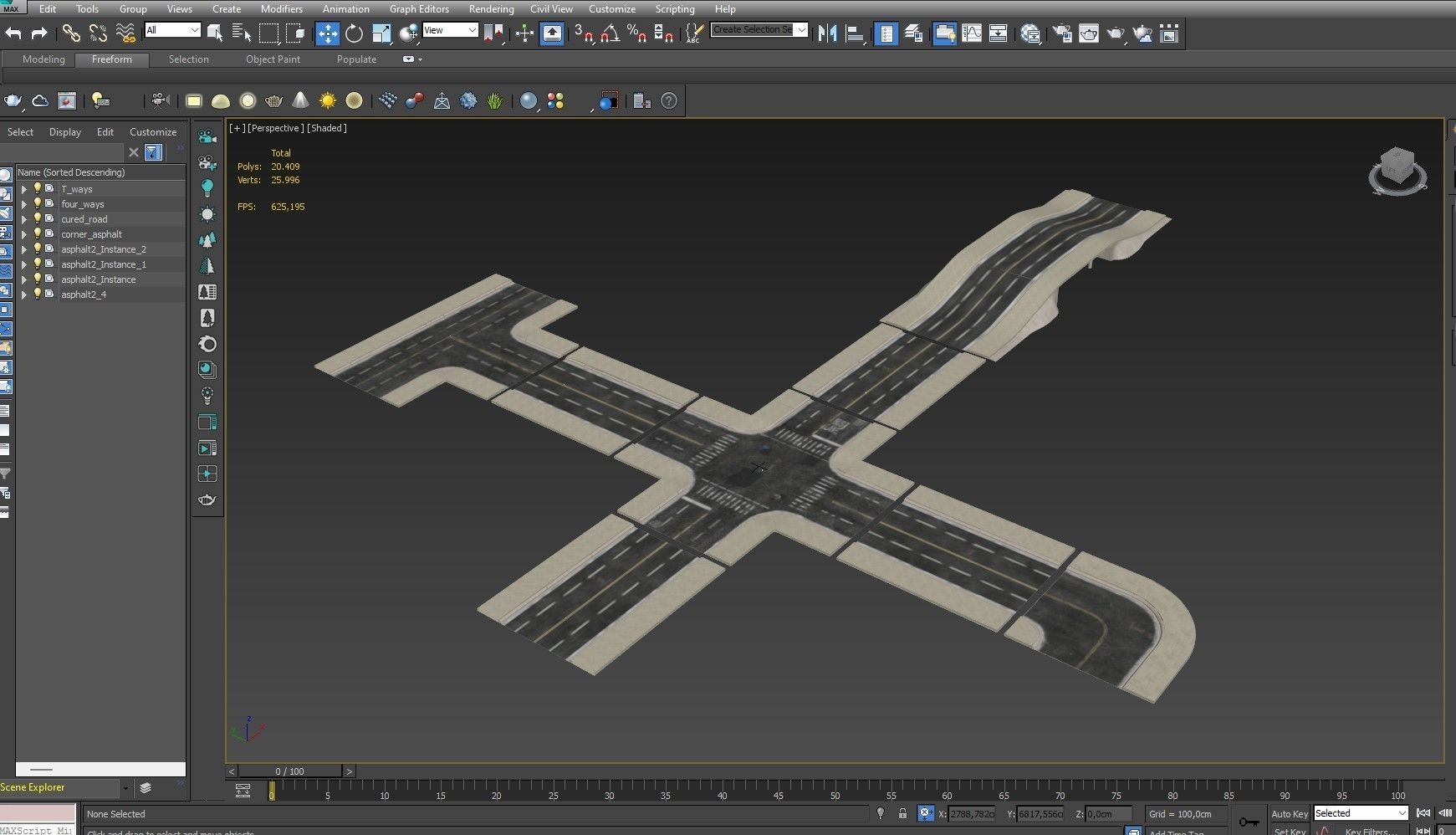Activate the Select and Link chain tool

[71, 33]
